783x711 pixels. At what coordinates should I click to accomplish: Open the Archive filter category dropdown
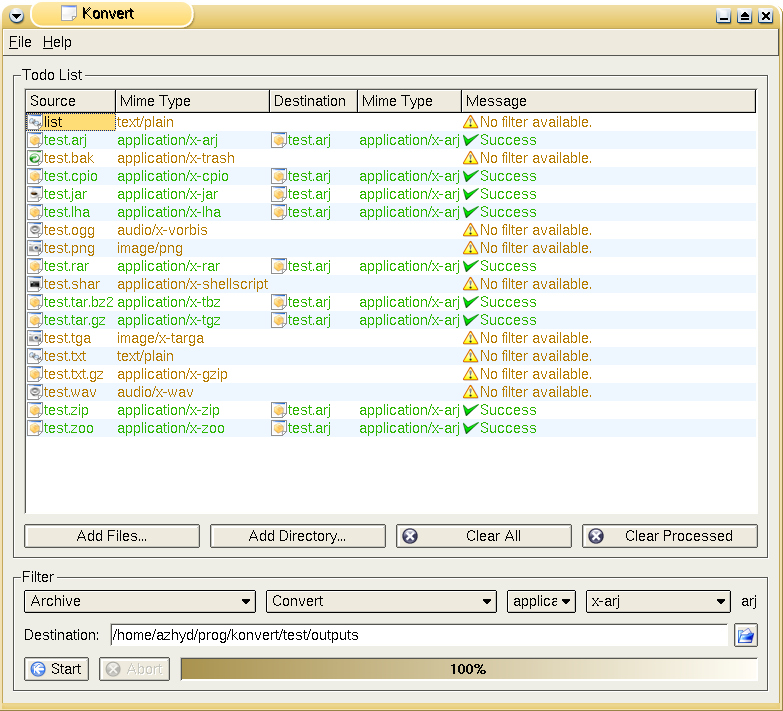click(140, 601)
